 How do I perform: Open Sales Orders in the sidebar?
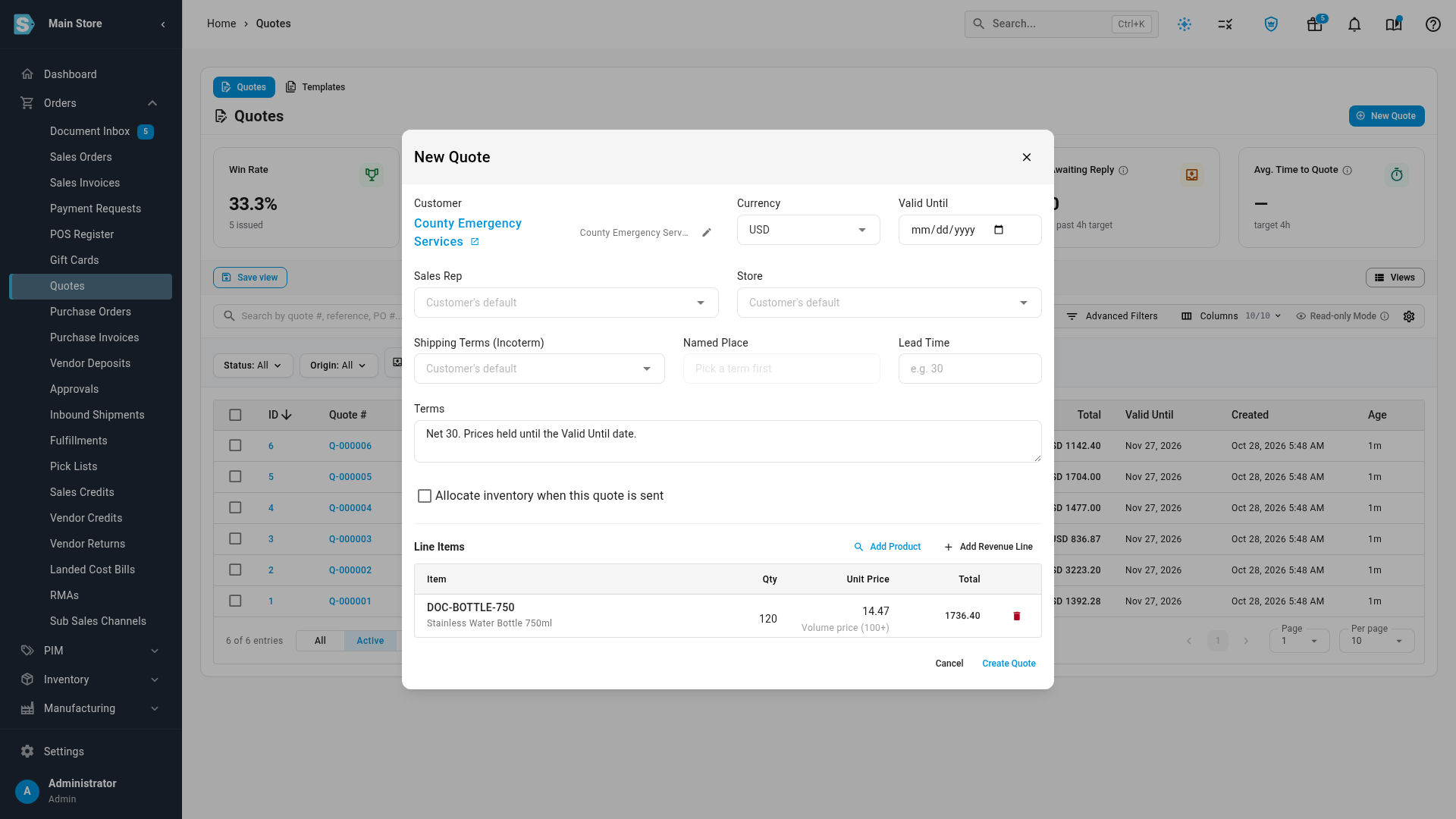(x=80, y=157)
